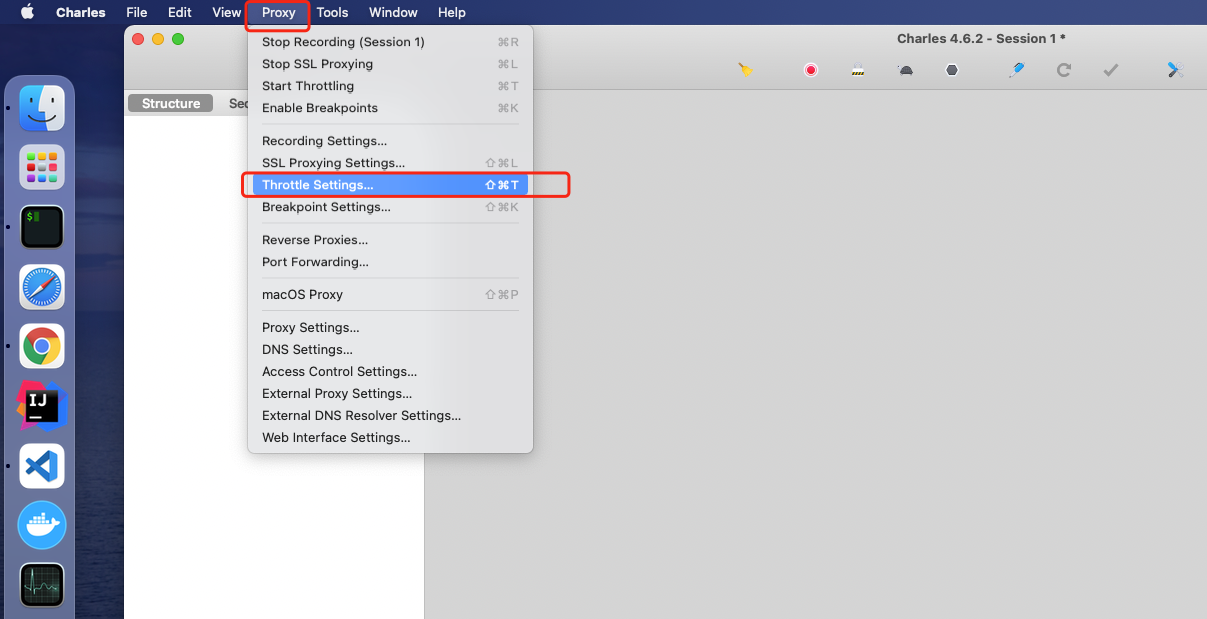
Task: Open the Apple menu
Action: (27, 12)
